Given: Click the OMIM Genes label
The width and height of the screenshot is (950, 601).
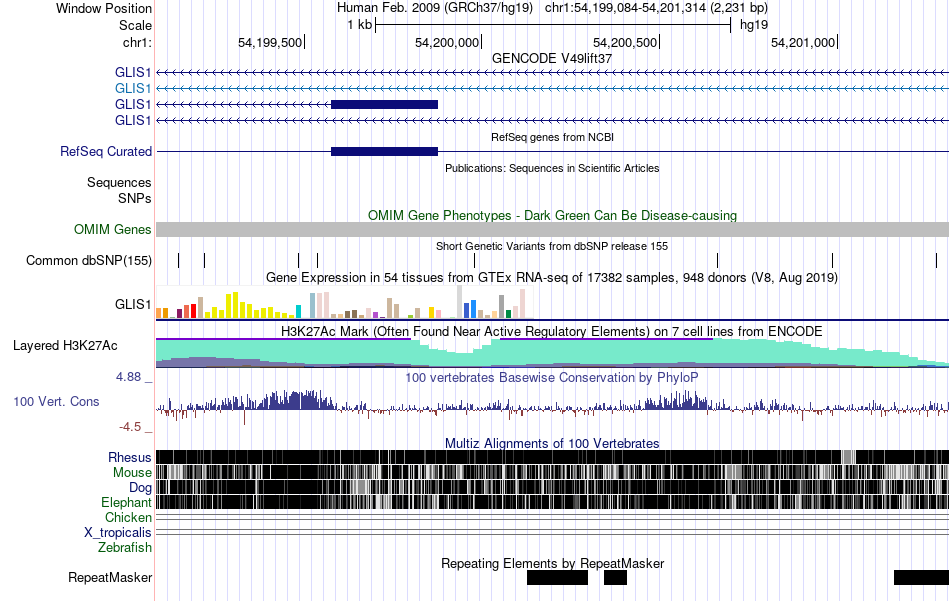Looking at the screenshot, I should [x=113, y=230].
